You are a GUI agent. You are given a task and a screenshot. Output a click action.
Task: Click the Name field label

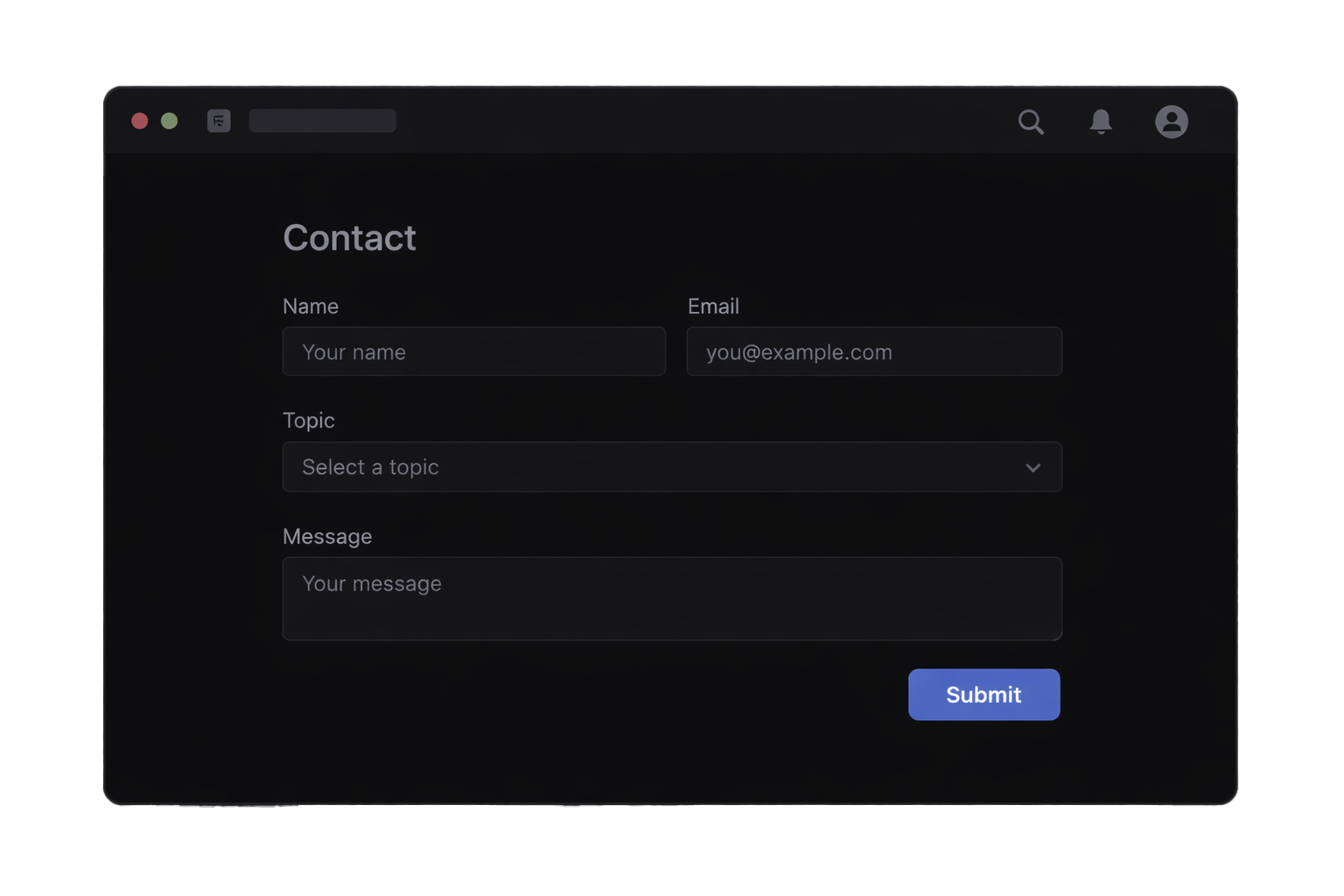click(x=311, y=306)
